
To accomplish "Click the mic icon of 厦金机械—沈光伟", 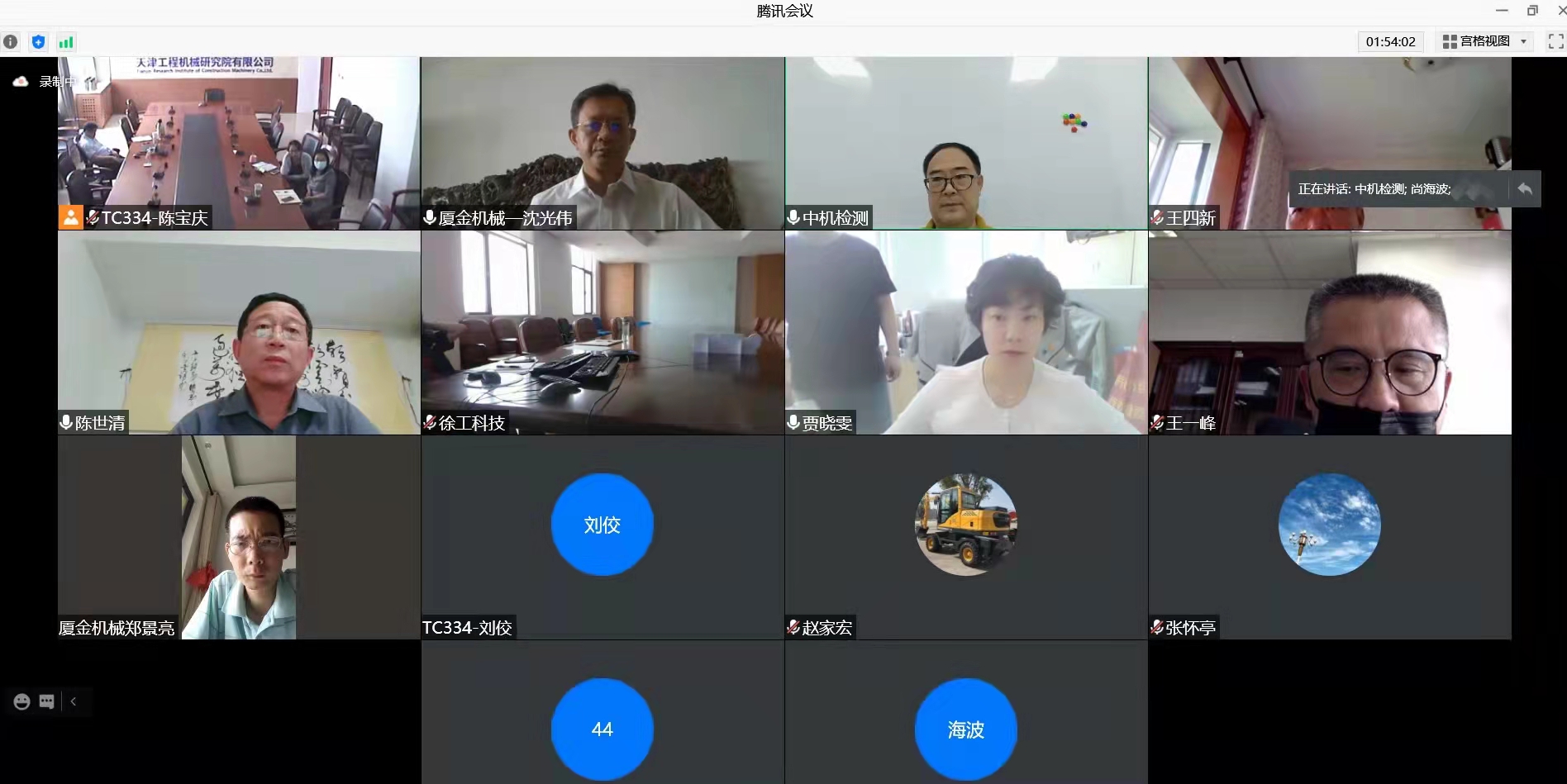I will point(430,217).
